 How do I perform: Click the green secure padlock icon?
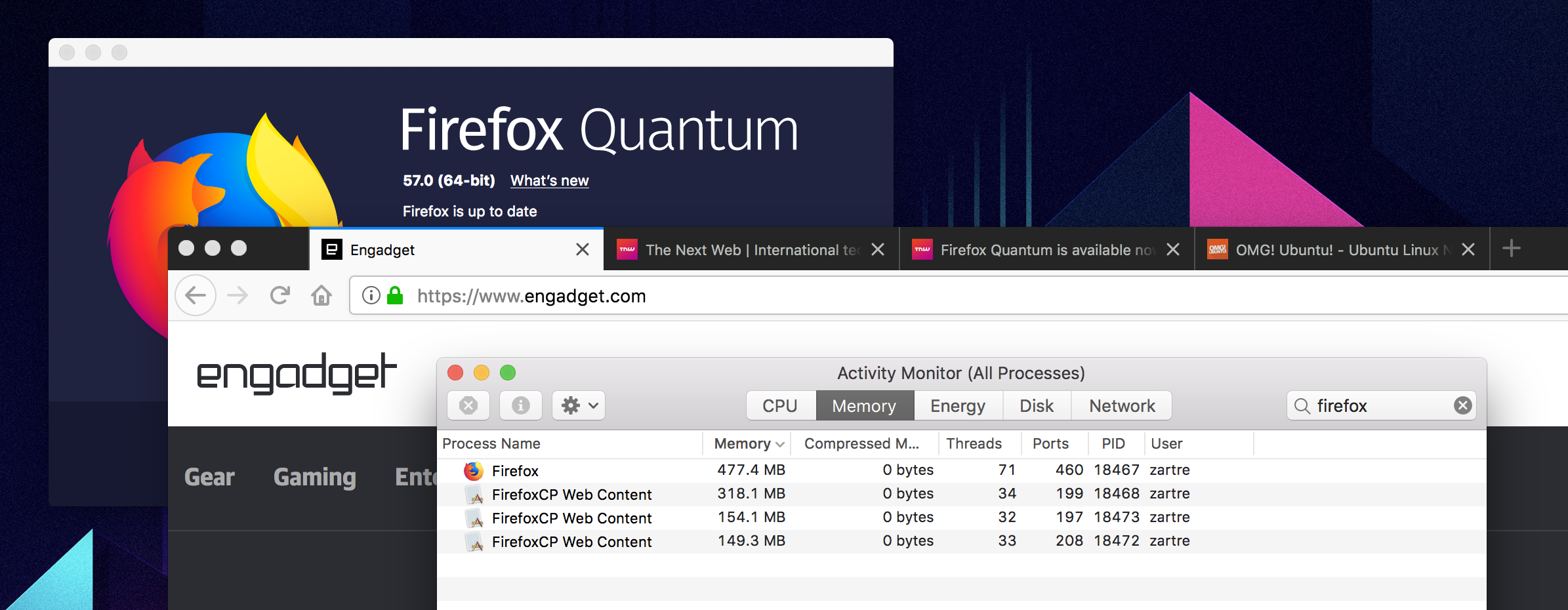tap(395, 295)
